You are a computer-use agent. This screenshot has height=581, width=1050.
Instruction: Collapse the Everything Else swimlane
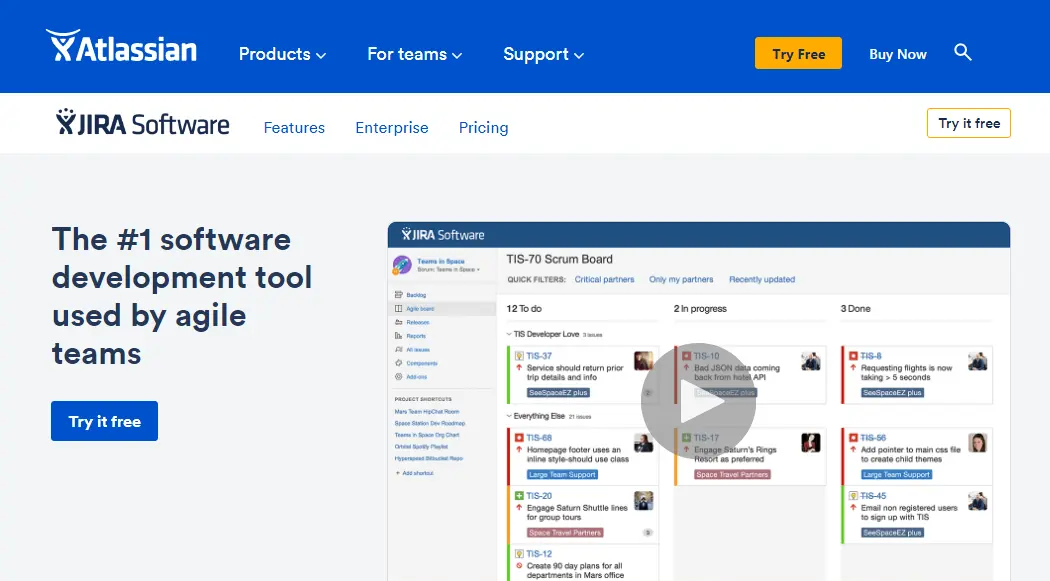tap(509, 416)
